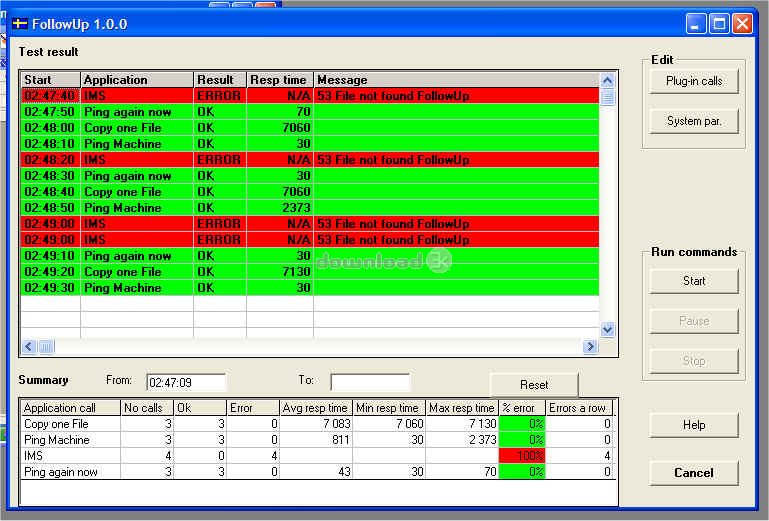Click the red 100% error cell for IMS

pyautogui.click(x=522, y=456)
